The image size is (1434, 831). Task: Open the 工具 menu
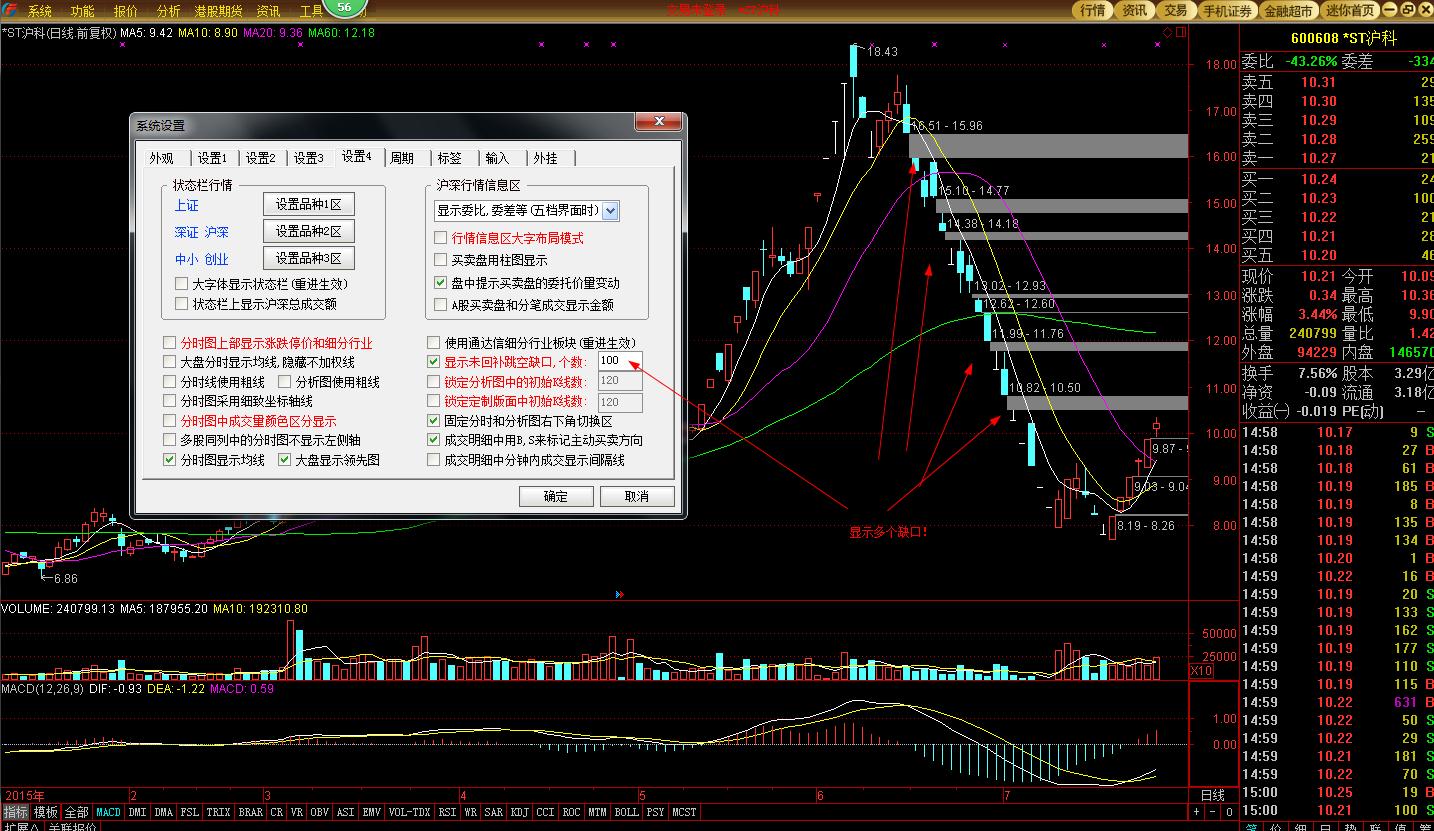point(311,11)
